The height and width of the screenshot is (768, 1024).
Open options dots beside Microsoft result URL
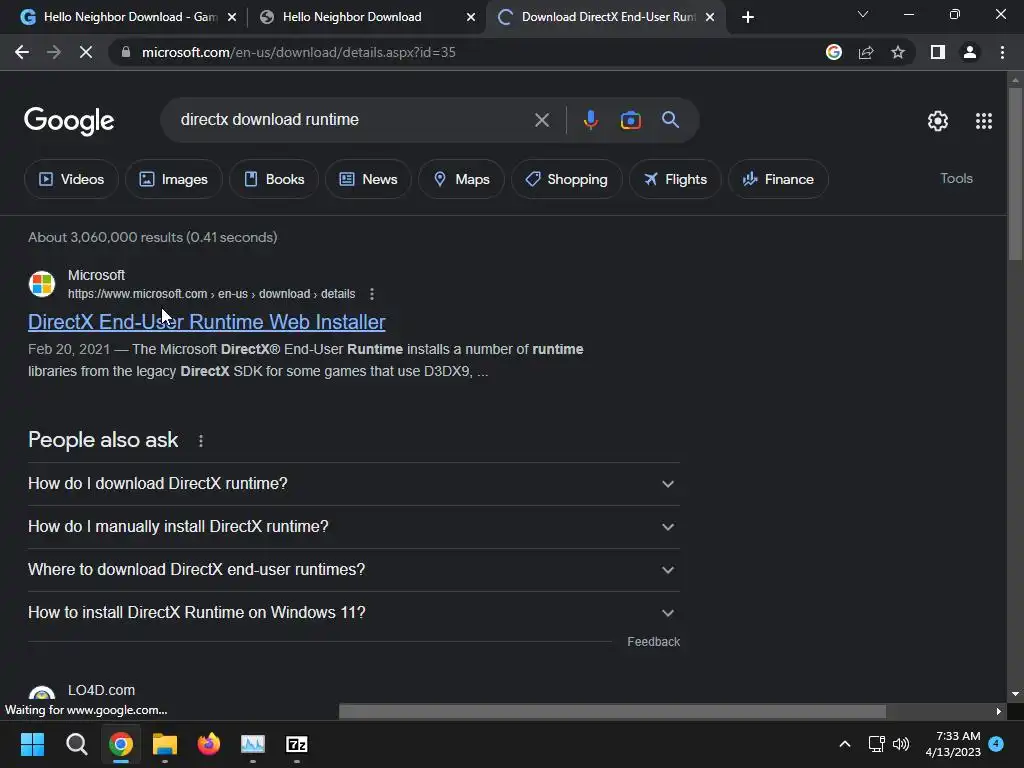pyautogui.click(x=372, y=294)
